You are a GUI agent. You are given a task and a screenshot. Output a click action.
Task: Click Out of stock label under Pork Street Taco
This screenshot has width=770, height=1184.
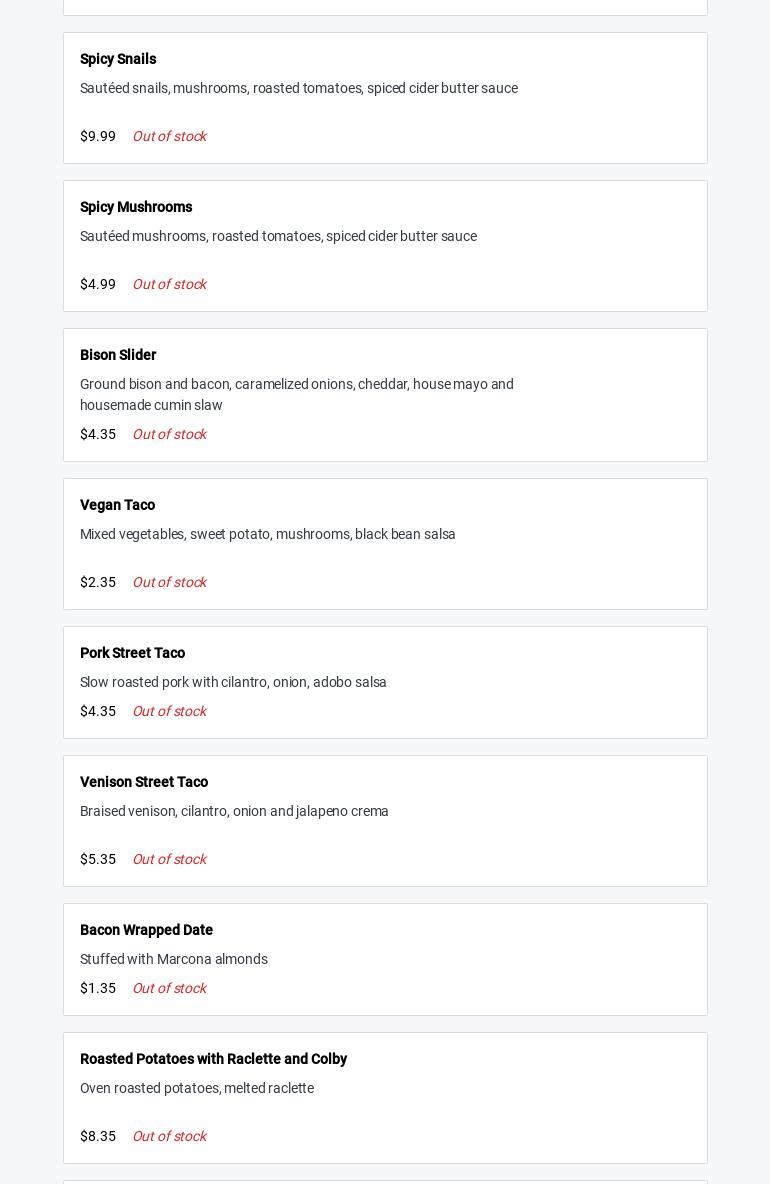(169, 711)
